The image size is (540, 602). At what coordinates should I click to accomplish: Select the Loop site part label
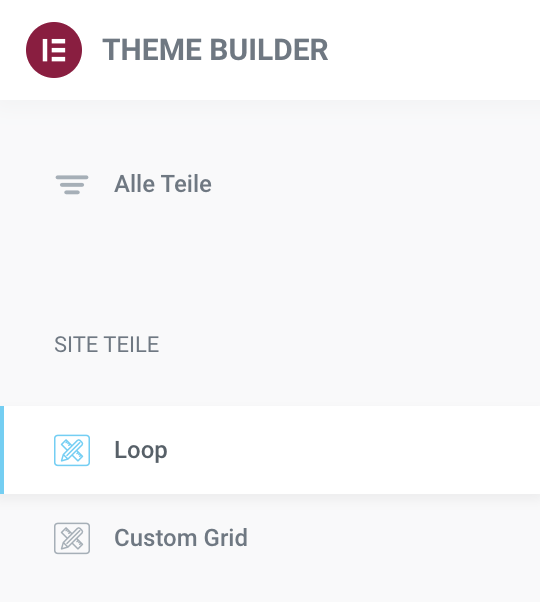[x=141, y=450]
